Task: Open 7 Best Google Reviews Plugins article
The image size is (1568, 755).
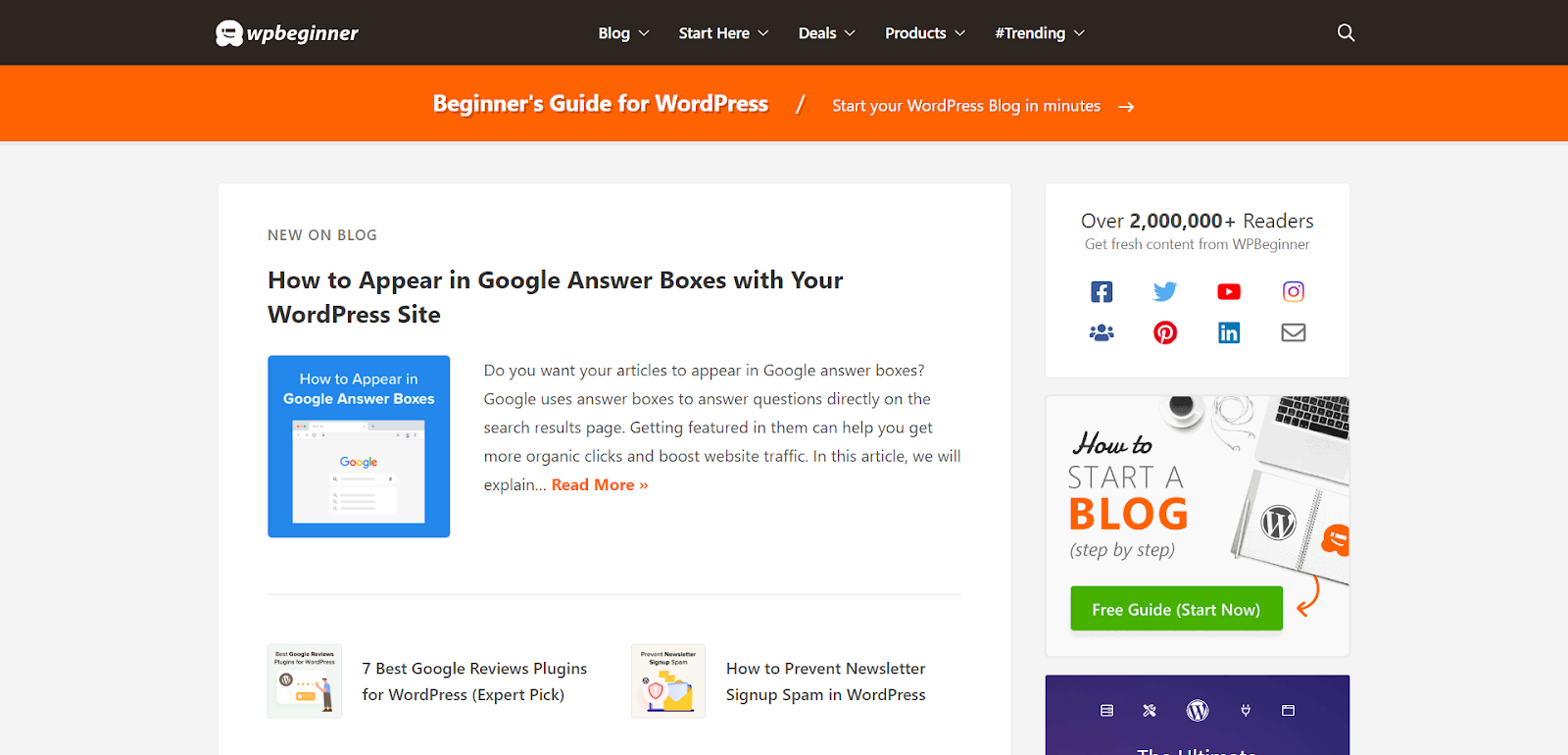Action: coord(474,681)
